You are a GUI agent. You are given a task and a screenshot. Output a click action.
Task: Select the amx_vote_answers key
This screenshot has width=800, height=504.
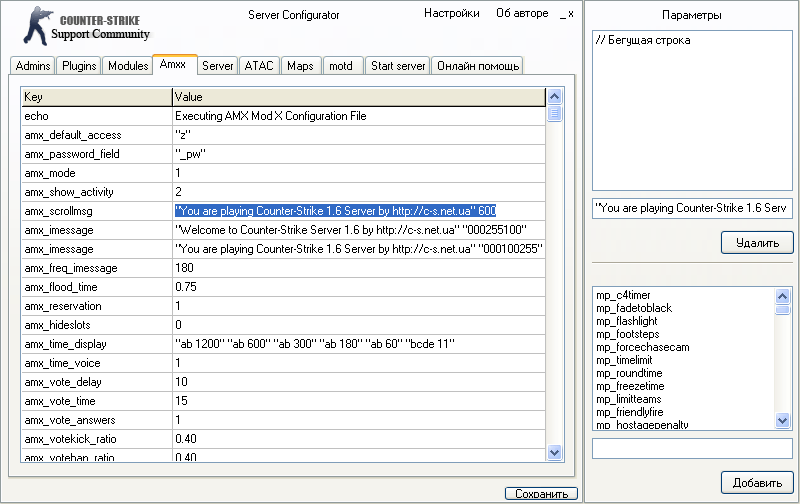[x=96, y=420]
